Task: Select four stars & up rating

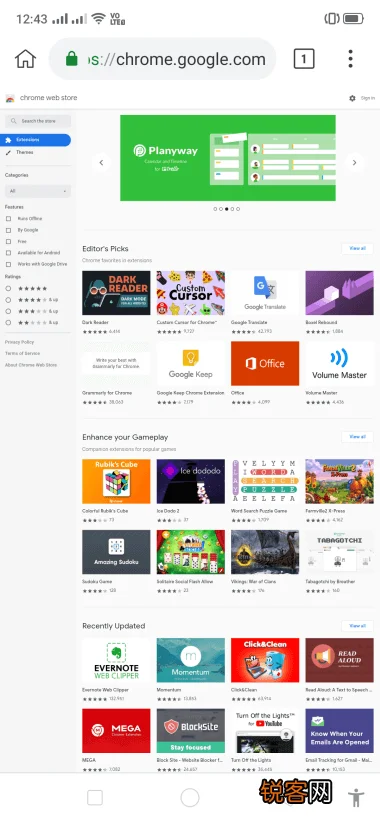Action: point(8,300)
